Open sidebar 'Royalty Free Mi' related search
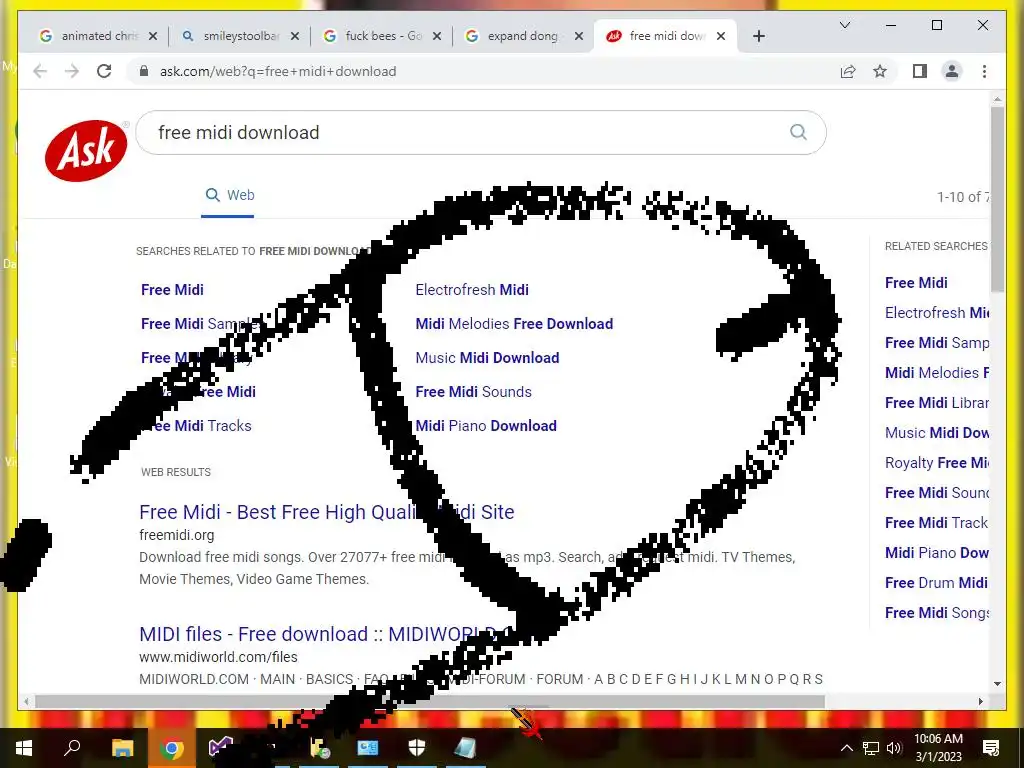1024x768 pixels. click(936, 463)
